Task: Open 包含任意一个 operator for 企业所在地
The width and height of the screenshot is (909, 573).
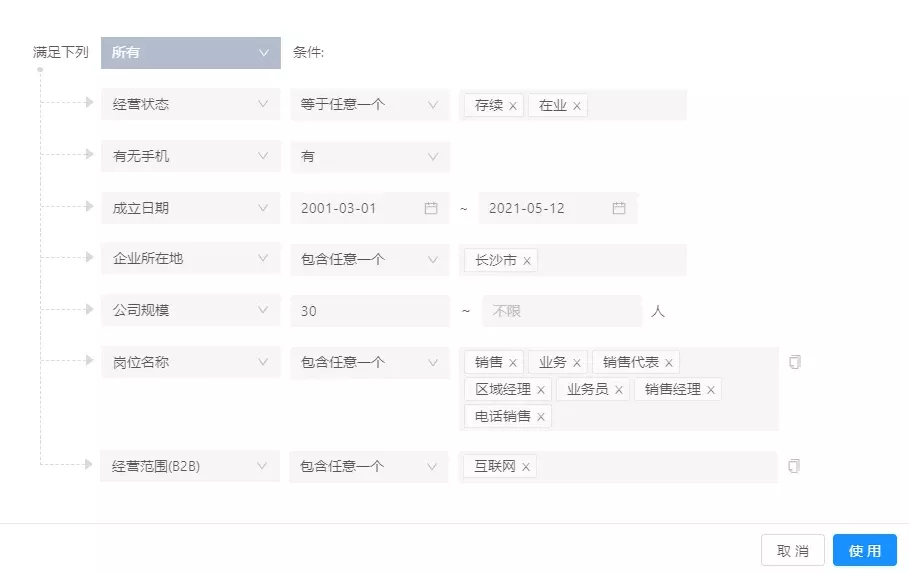Action: [370, 260]
